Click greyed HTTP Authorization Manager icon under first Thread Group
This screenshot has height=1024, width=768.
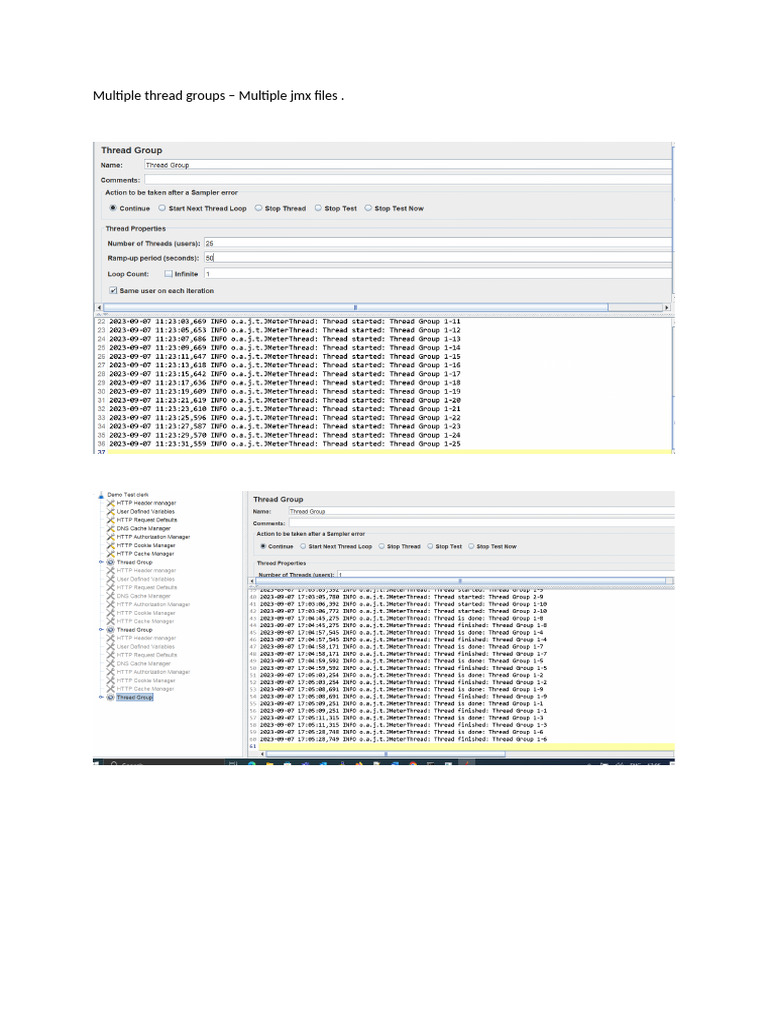110,605
